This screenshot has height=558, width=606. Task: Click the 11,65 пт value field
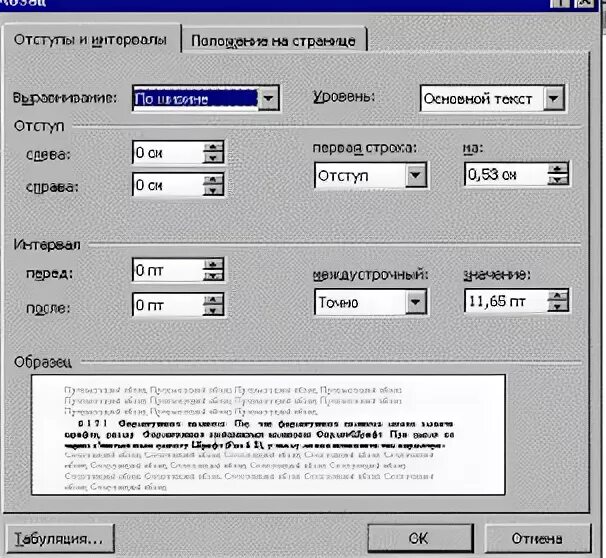pos(506,301)
